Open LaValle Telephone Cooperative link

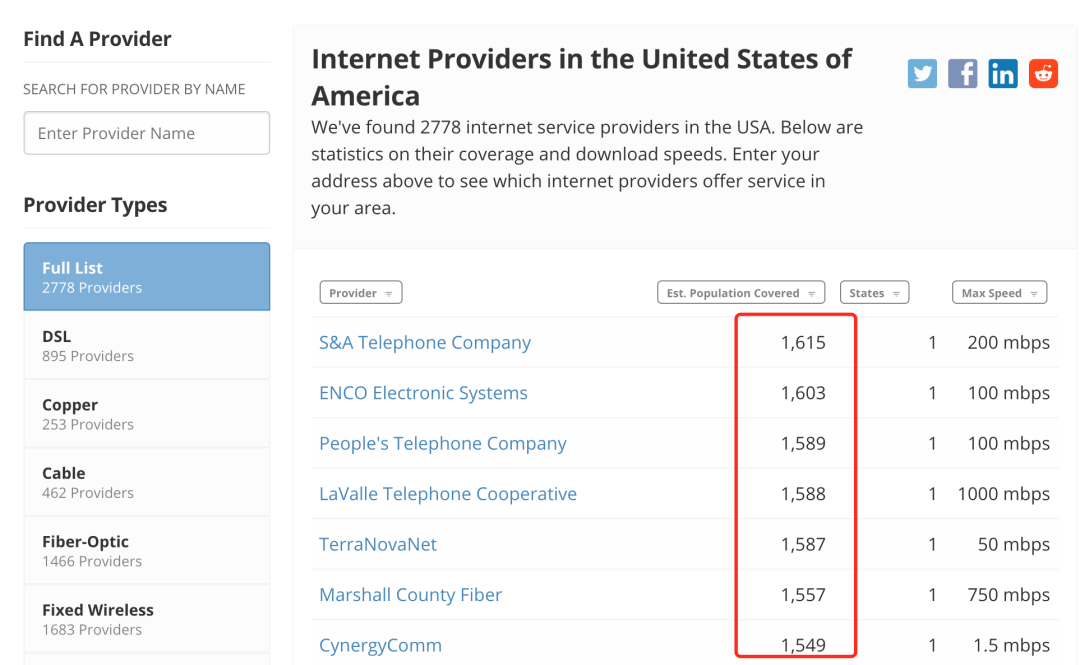click(448, 494)
